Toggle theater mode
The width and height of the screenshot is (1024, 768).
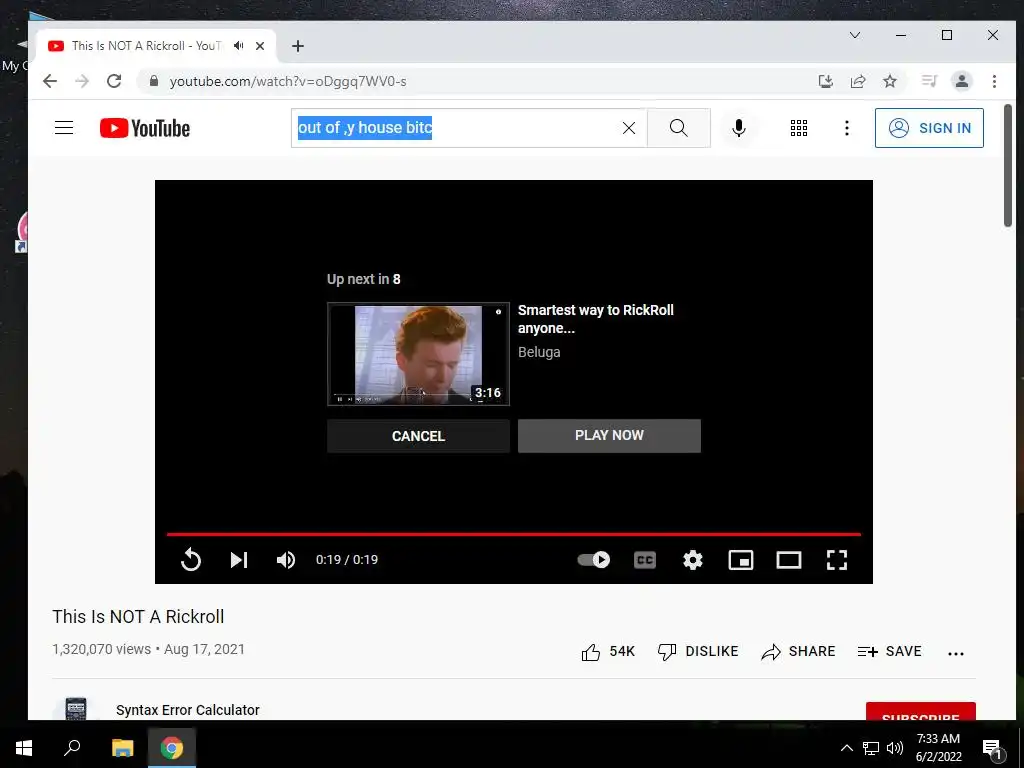[789, 560]
